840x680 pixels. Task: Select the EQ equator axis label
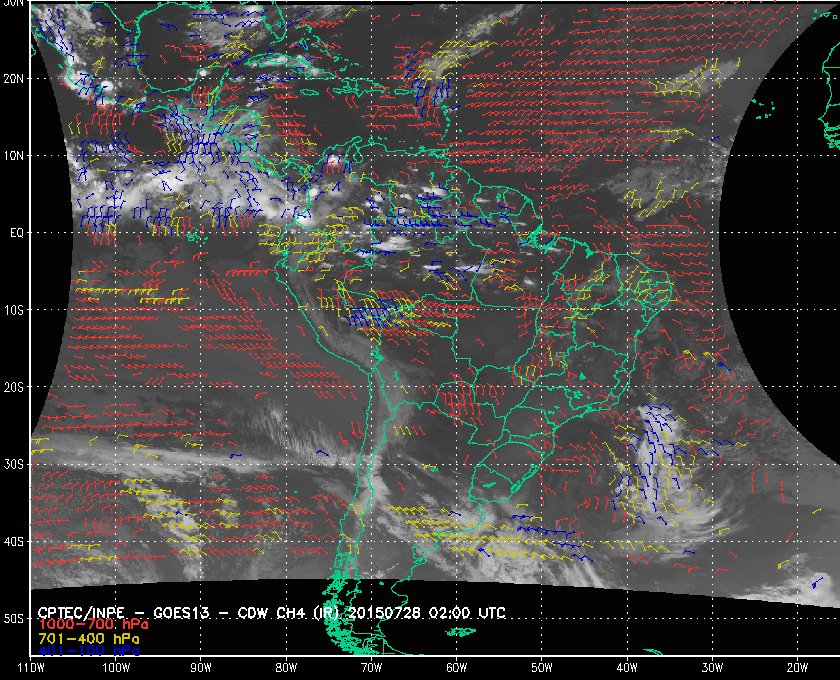click(17, 233)
